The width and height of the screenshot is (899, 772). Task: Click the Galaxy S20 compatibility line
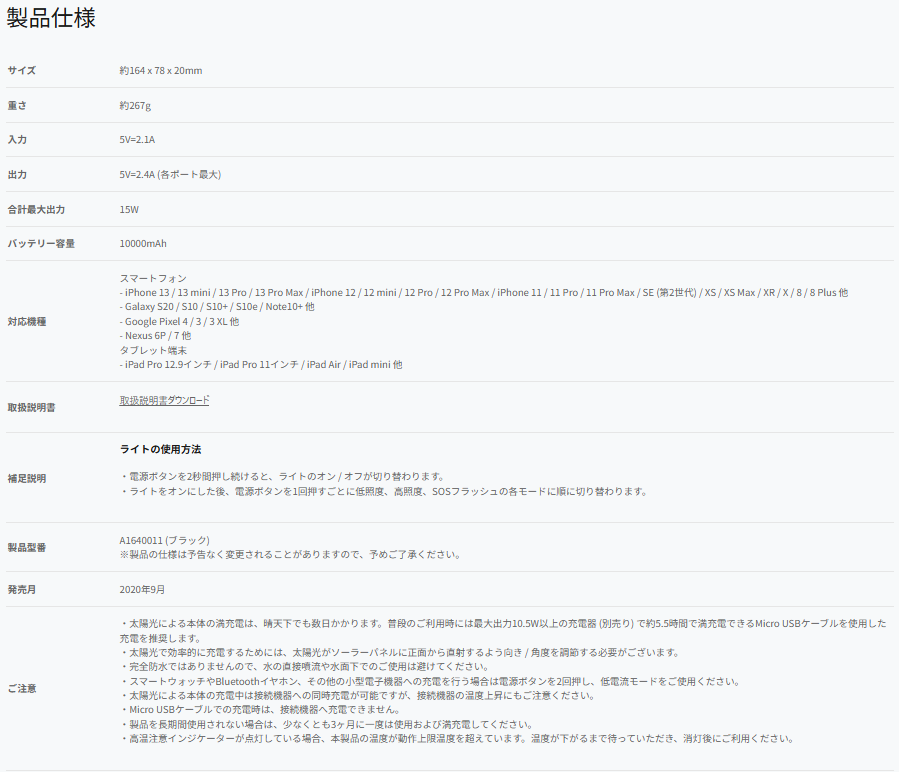217,307
